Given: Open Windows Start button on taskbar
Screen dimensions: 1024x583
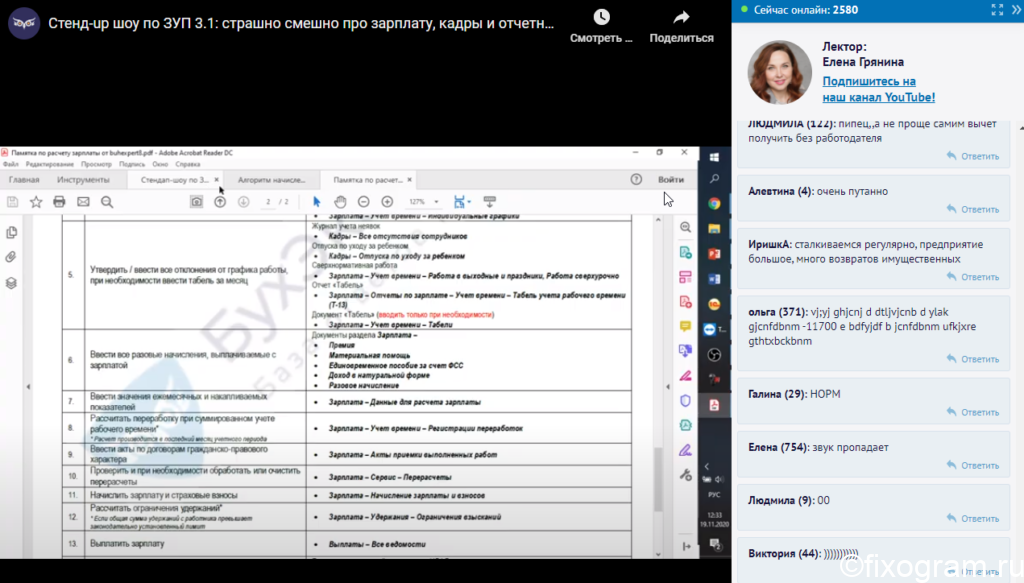Looking at the screenshot, I should coord(714,157).
